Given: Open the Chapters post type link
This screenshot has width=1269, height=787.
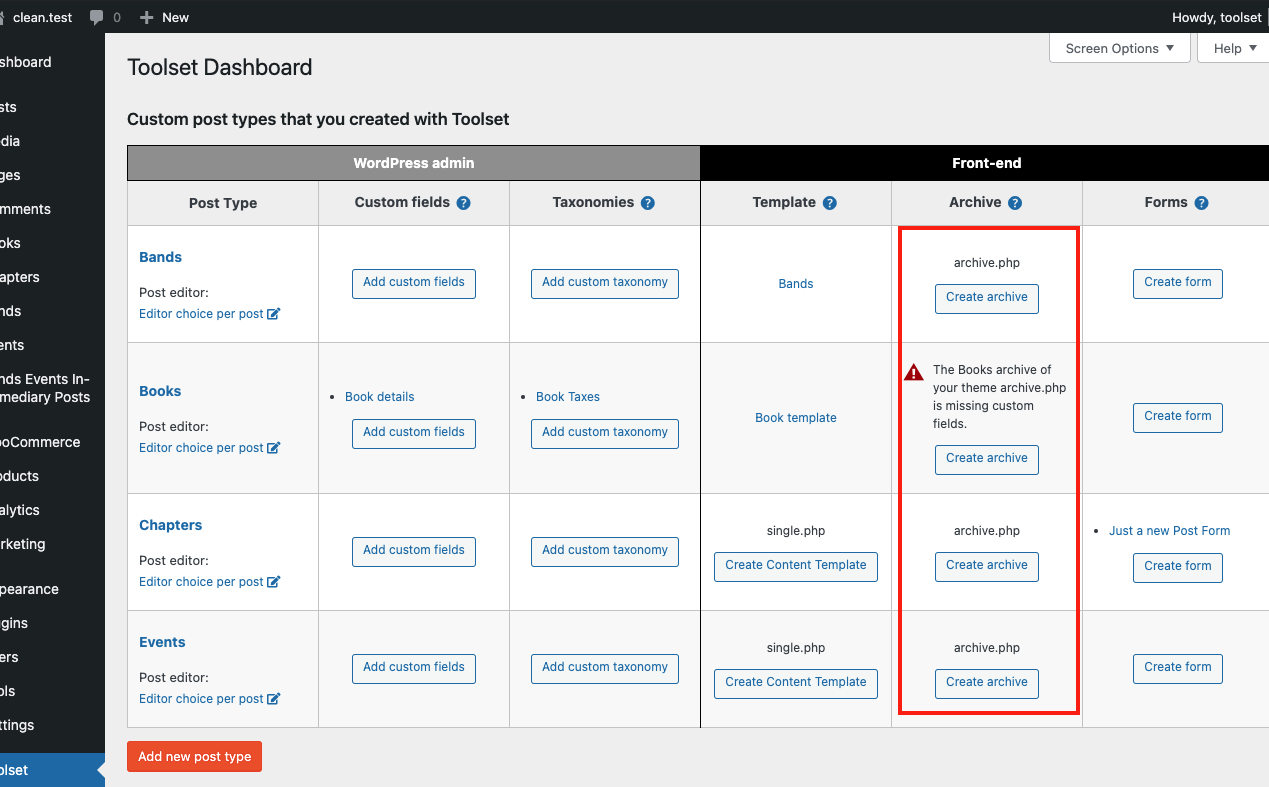Looking at the screenshot, I should click(170, 525).
